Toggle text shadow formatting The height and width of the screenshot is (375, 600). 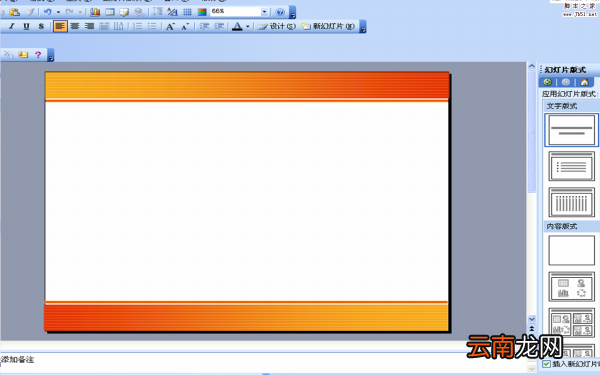tap(41, 26)
